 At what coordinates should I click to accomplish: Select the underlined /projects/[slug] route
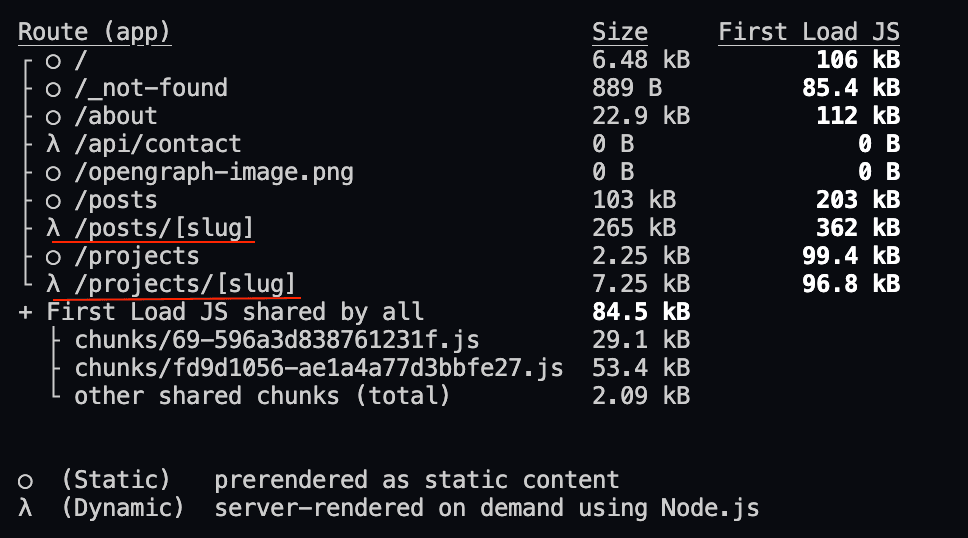pos(185,284)
